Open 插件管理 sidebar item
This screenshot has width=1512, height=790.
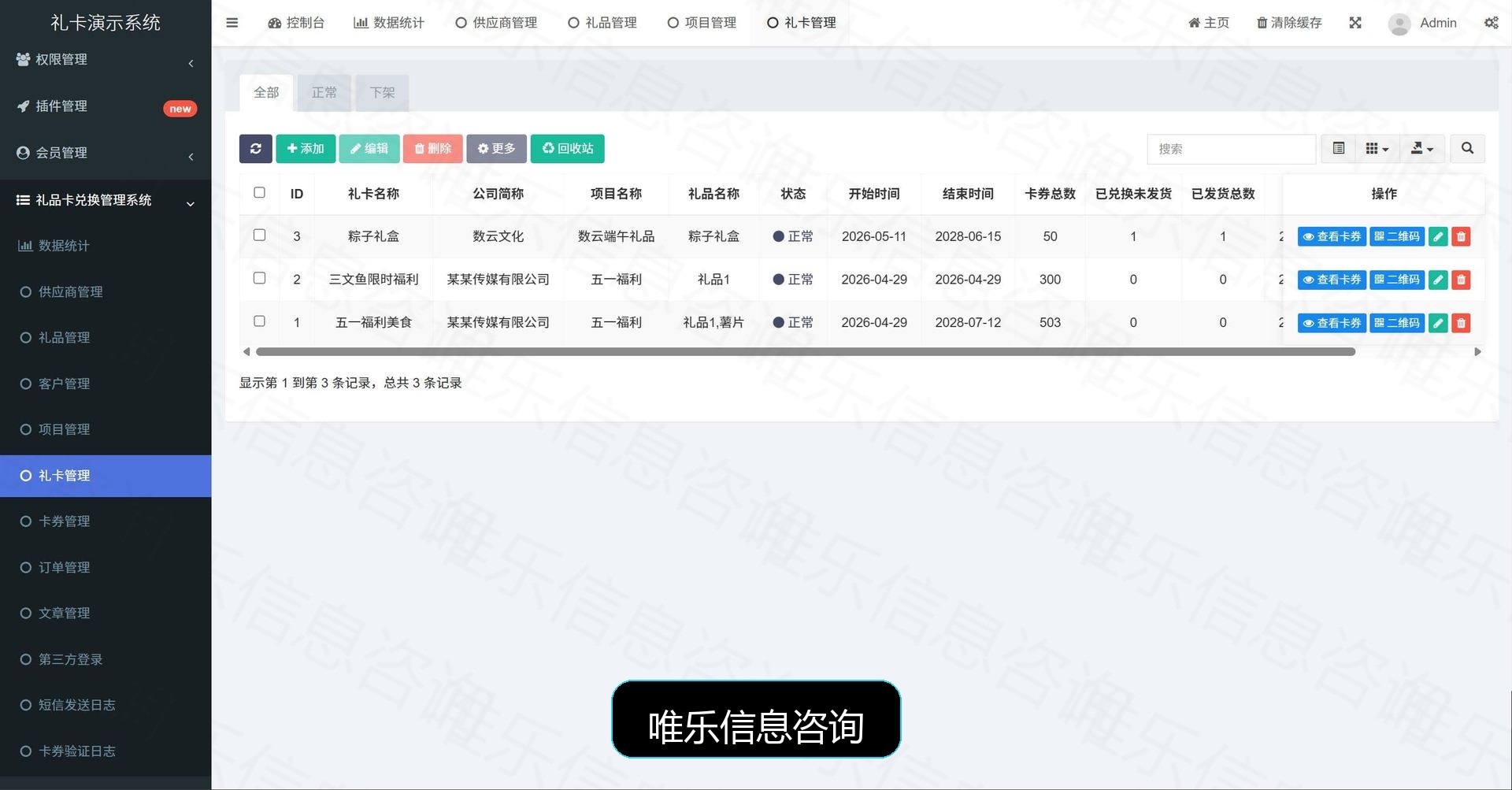(106, 106)
